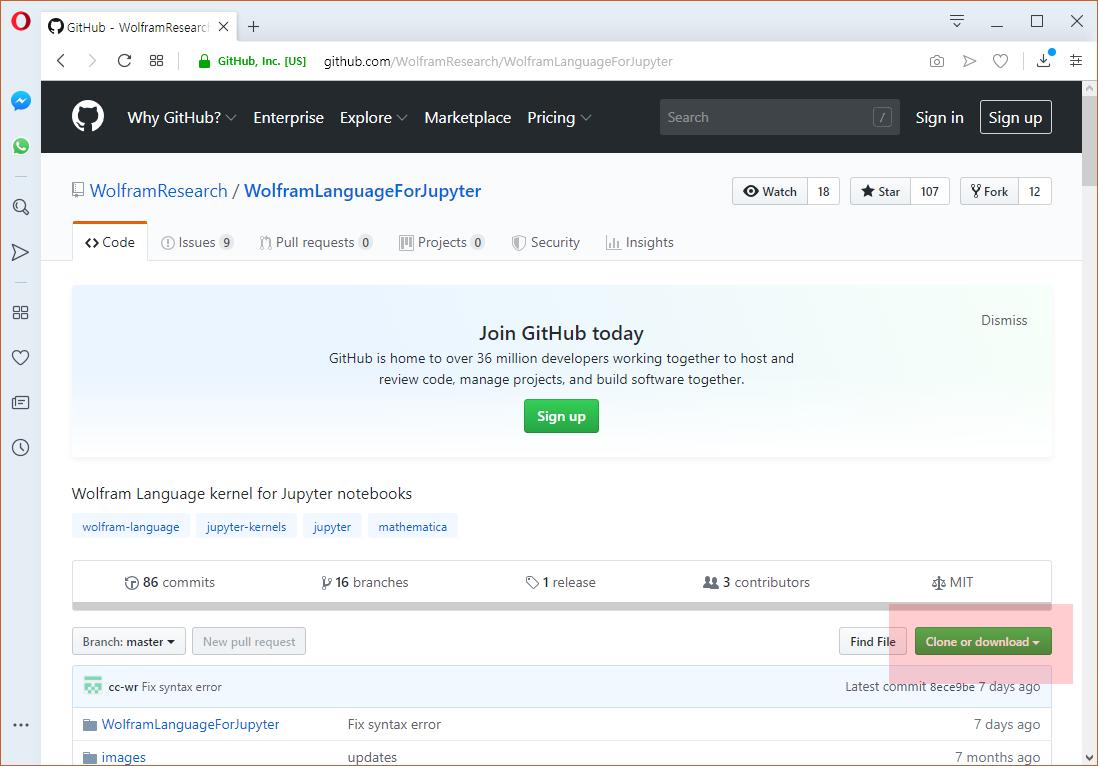Take a snapshot with camera icon
The height and width of the screenshot is (766, 1098).
click(x=937, y=62)
